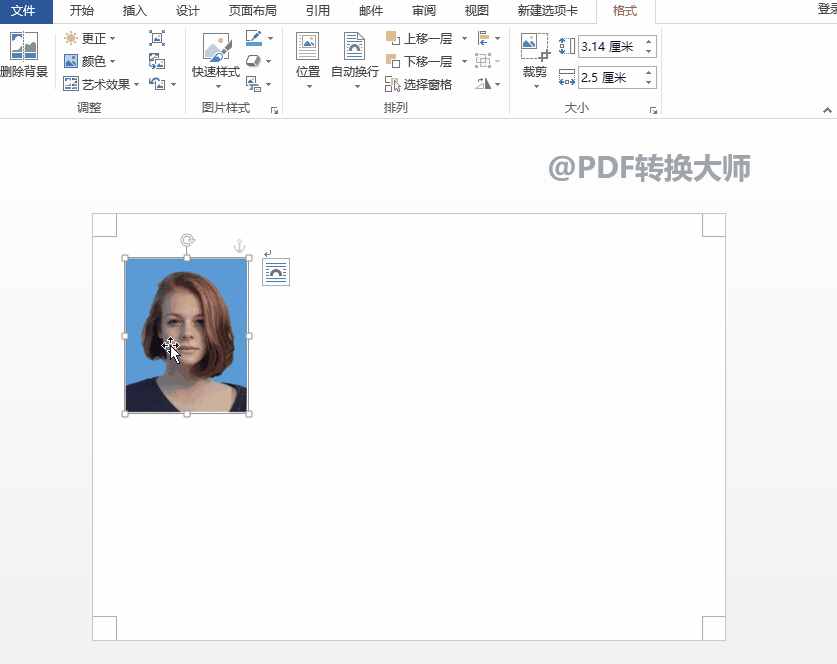
Task: Open the Page Layout (页面布局) tab
Action: point(252,11)
